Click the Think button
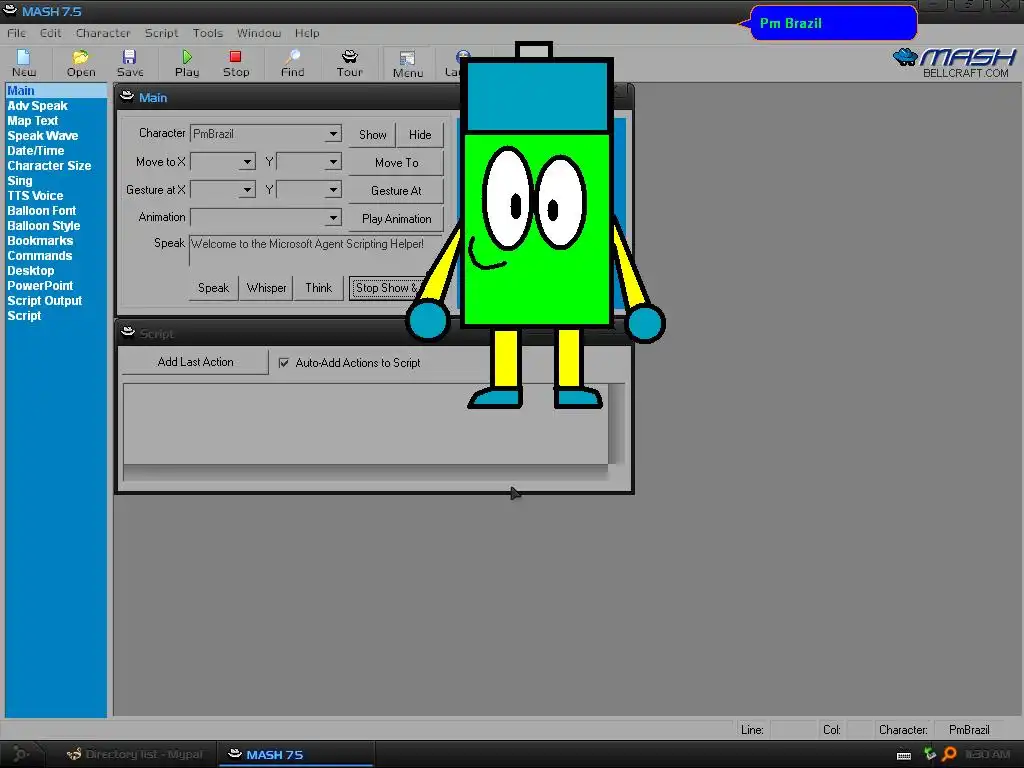 (x=319, y=288)
